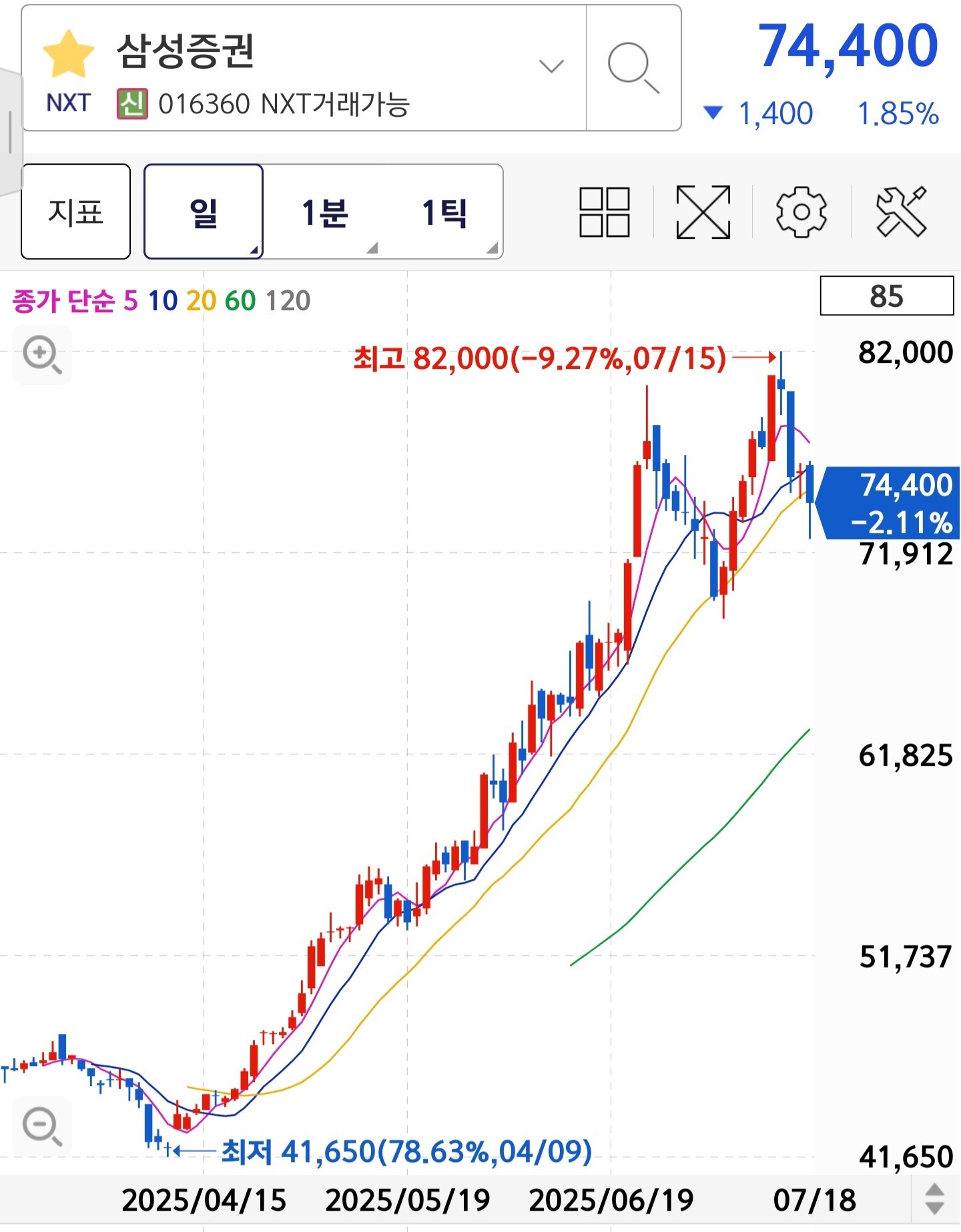This screenshot has height=1232, width=961.
Task: Tap the 1,400 price change value
Action: pyautogui.click(x=775, y=113)
